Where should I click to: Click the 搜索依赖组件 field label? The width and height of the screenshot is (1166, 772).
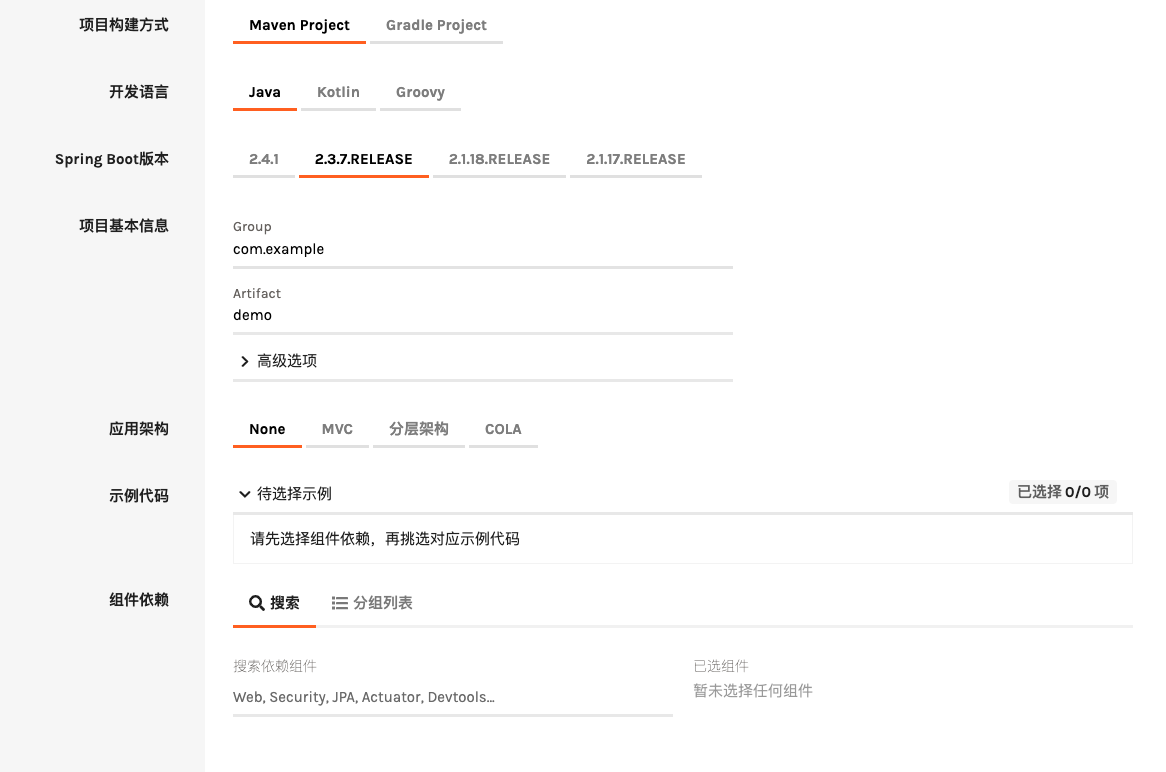click(x=274, y=666)
